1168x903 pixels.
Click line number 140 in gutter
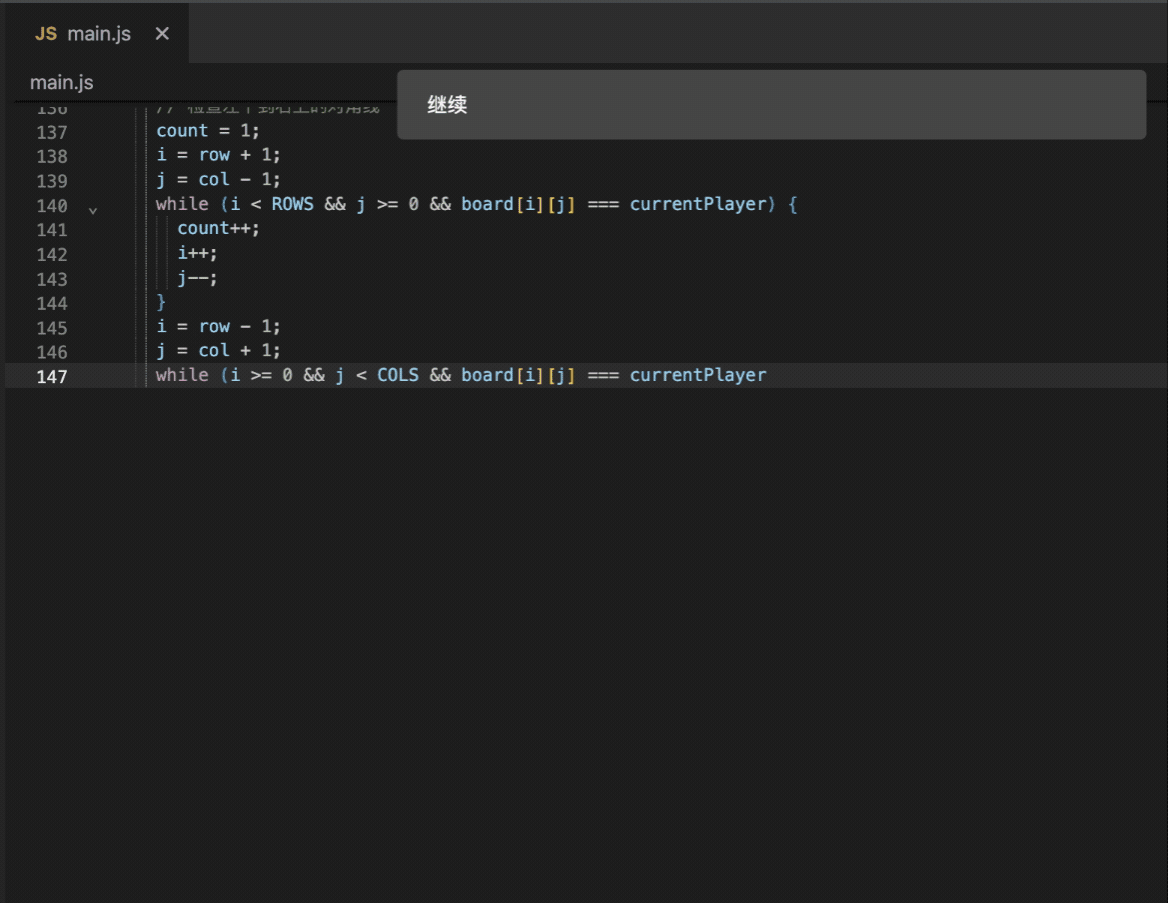(x=51, y=206)
